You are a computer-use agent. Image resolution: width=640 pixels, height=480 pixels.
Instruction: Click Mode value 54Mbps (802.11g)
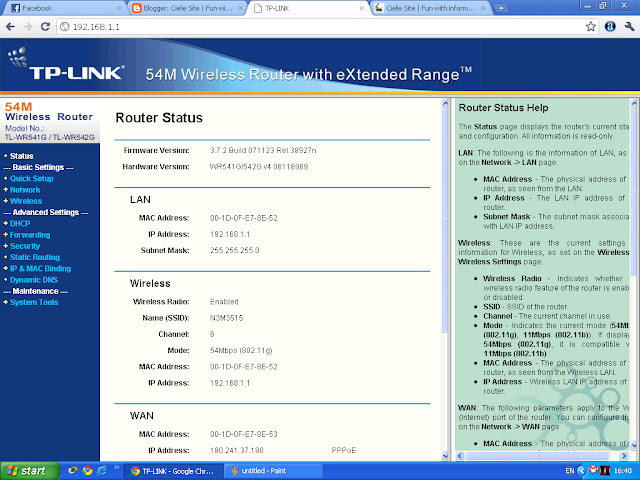pos(241,350)
